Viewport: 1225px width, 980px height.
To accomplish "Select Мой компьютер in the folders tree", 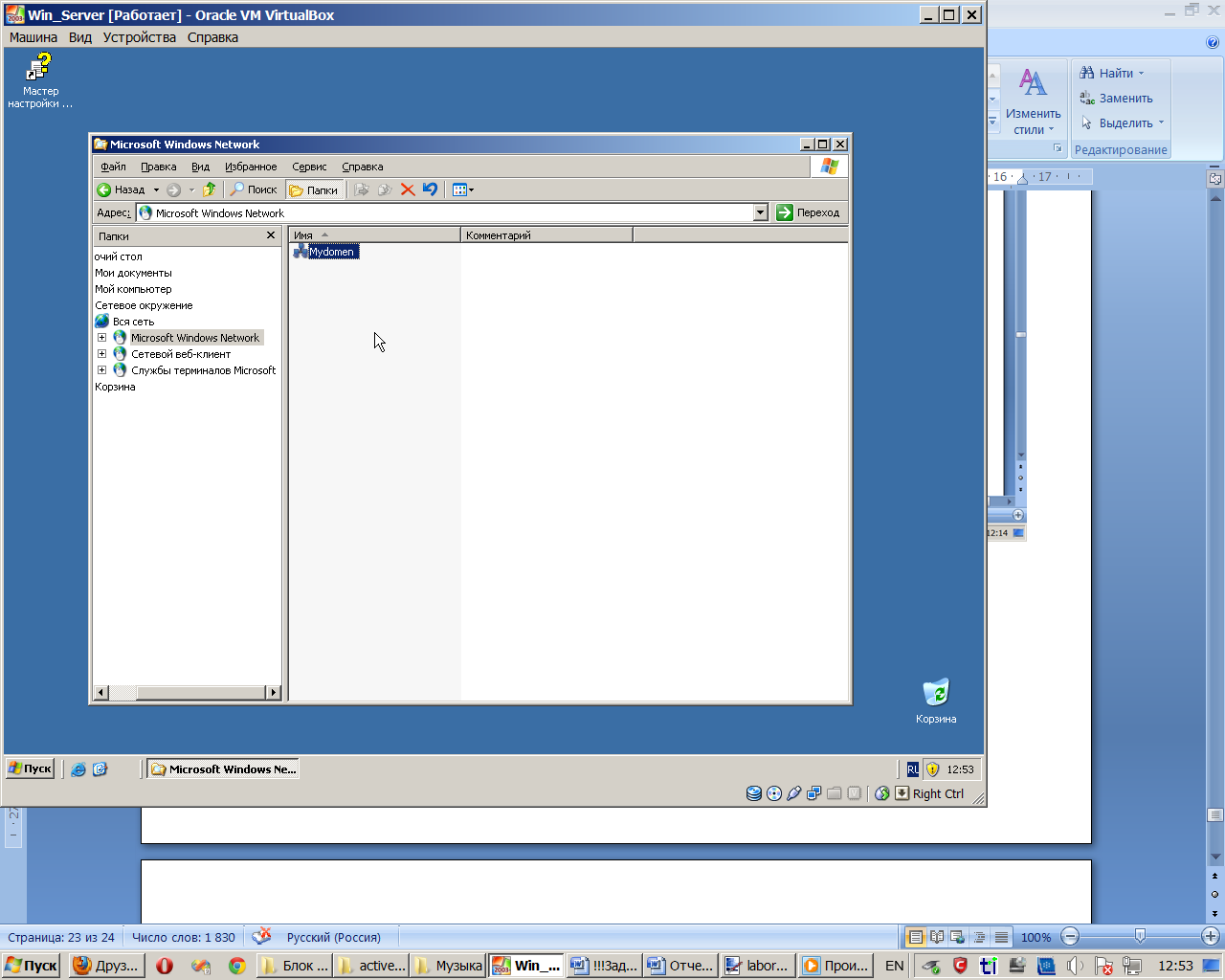I will 133,289.
